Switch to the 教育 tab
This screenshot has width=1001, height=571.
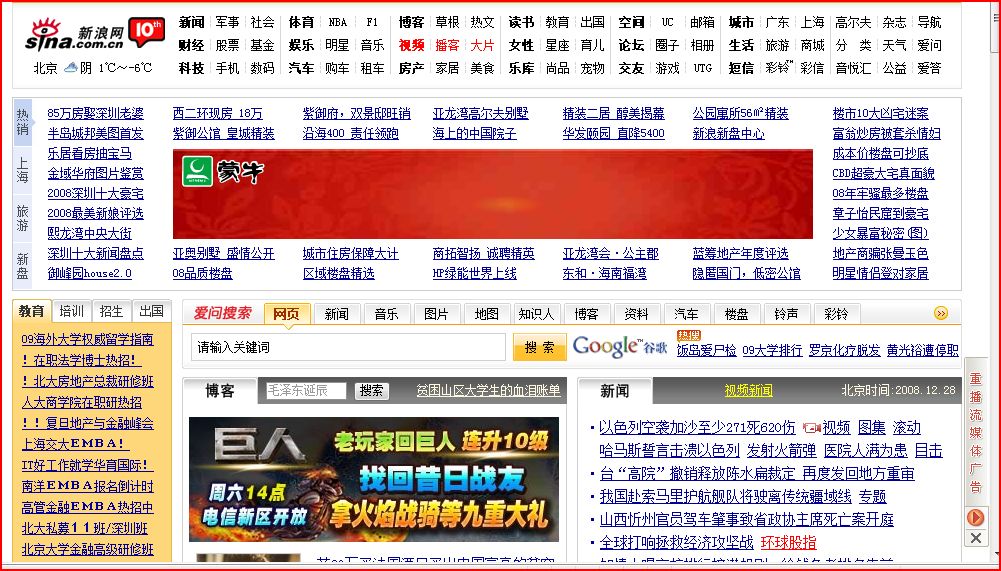coord(31,311)
